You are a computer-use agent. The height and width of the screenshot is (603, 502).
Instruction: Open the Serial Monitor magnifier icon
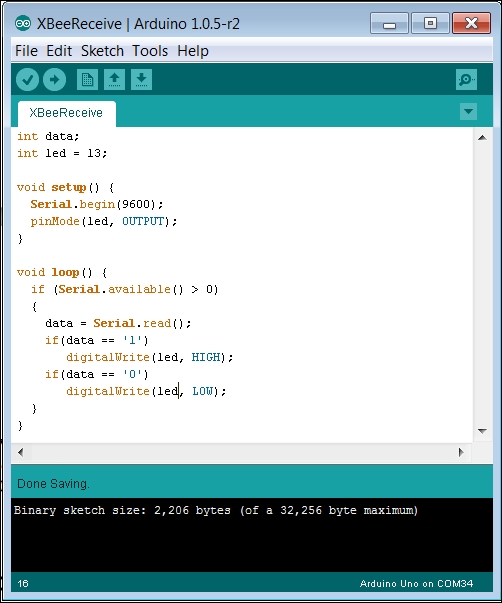point(466,80)
